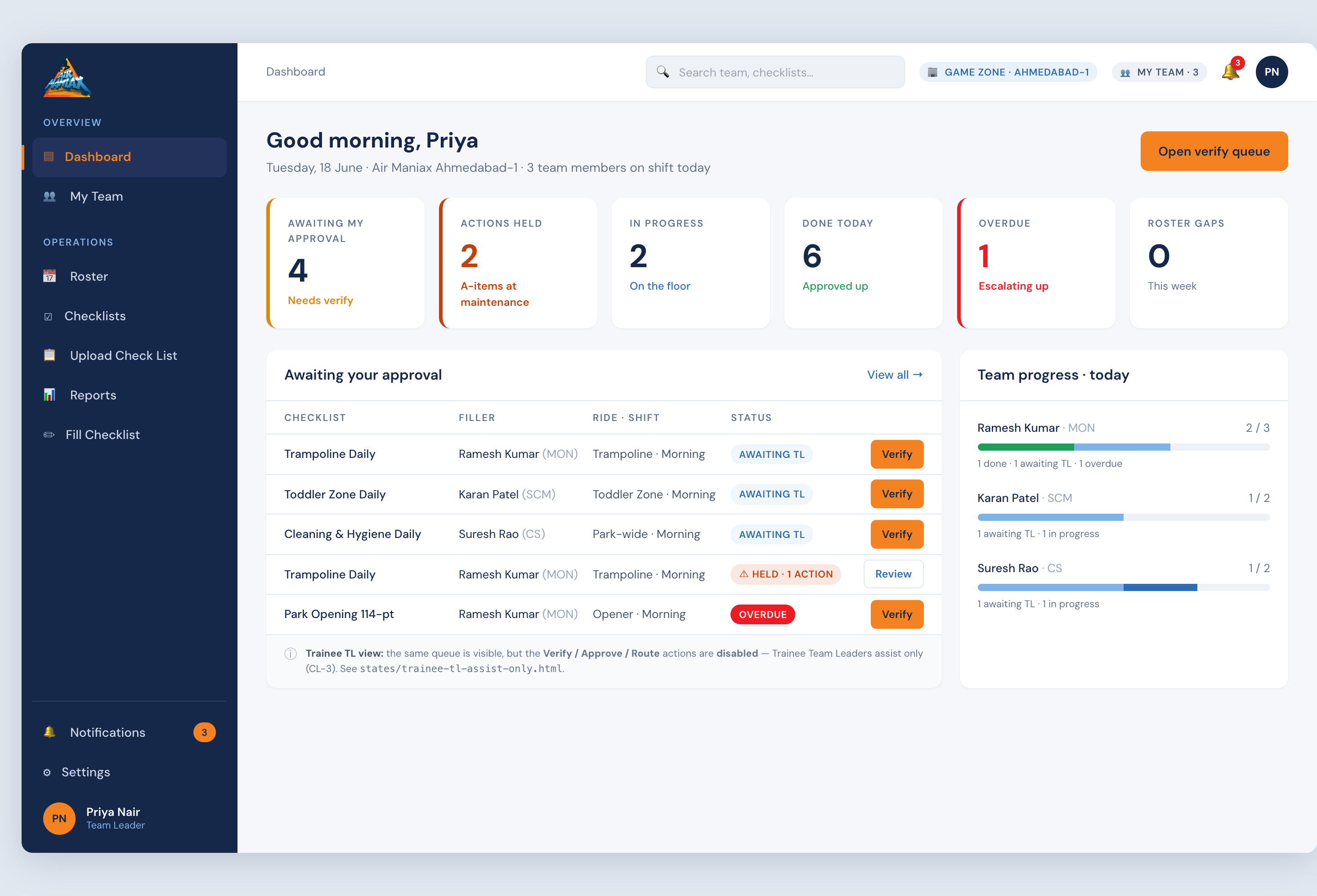The width and height of the screenshot is (1317, 896).
Task: Click the Notifications bell icon in sidebar
Action: pos(50,732)
